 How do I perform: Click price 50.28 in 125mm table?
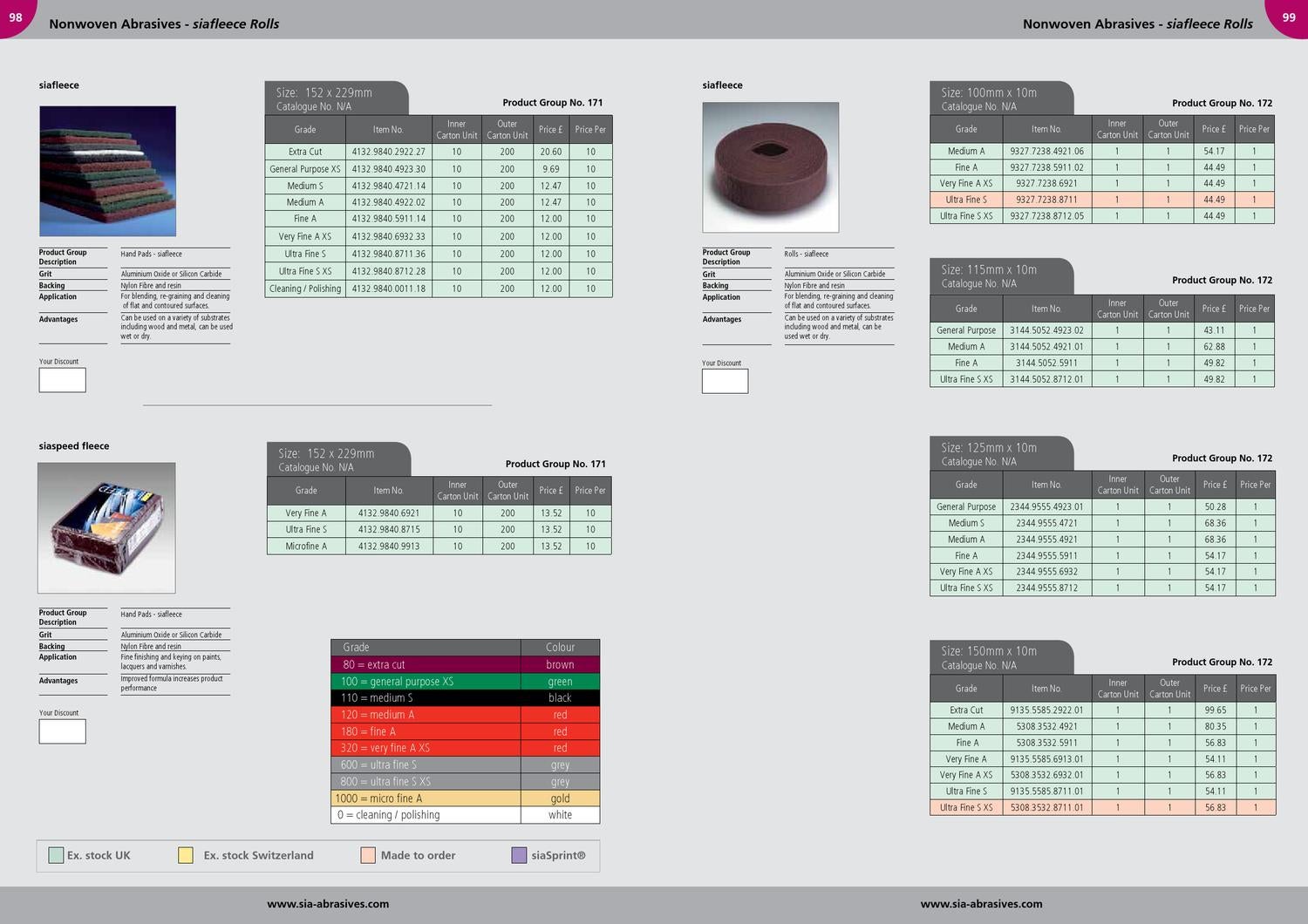[1216, 506]
